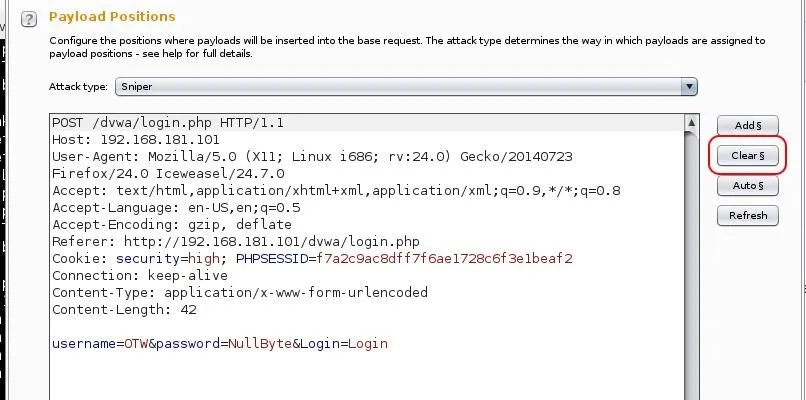Click the Clear § button
The width and height of the screenshot is (806, 400).
(747, 155)
